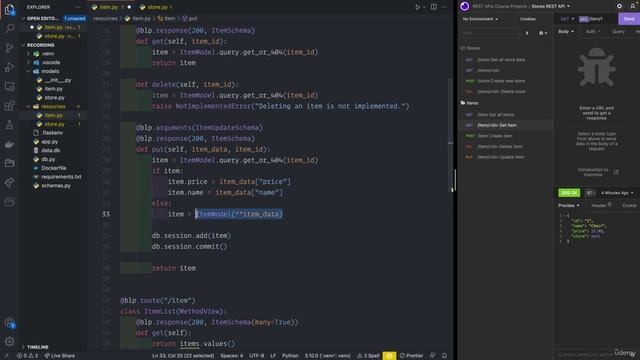Open schemas.py in the file explorer
This screenshot has height=360, width=640.
coord(56,186)
